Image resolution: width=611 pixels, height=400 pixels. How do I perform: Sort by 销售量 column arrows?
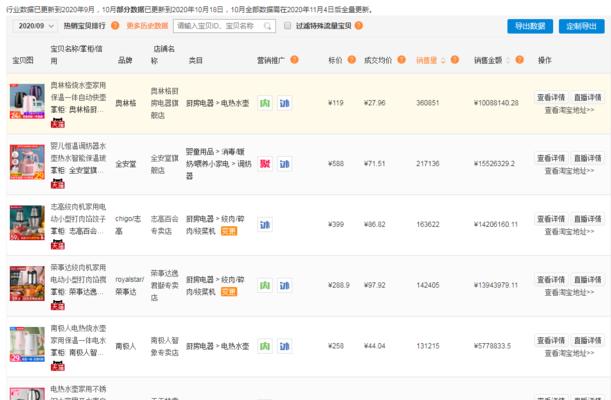tap(443, 60)
